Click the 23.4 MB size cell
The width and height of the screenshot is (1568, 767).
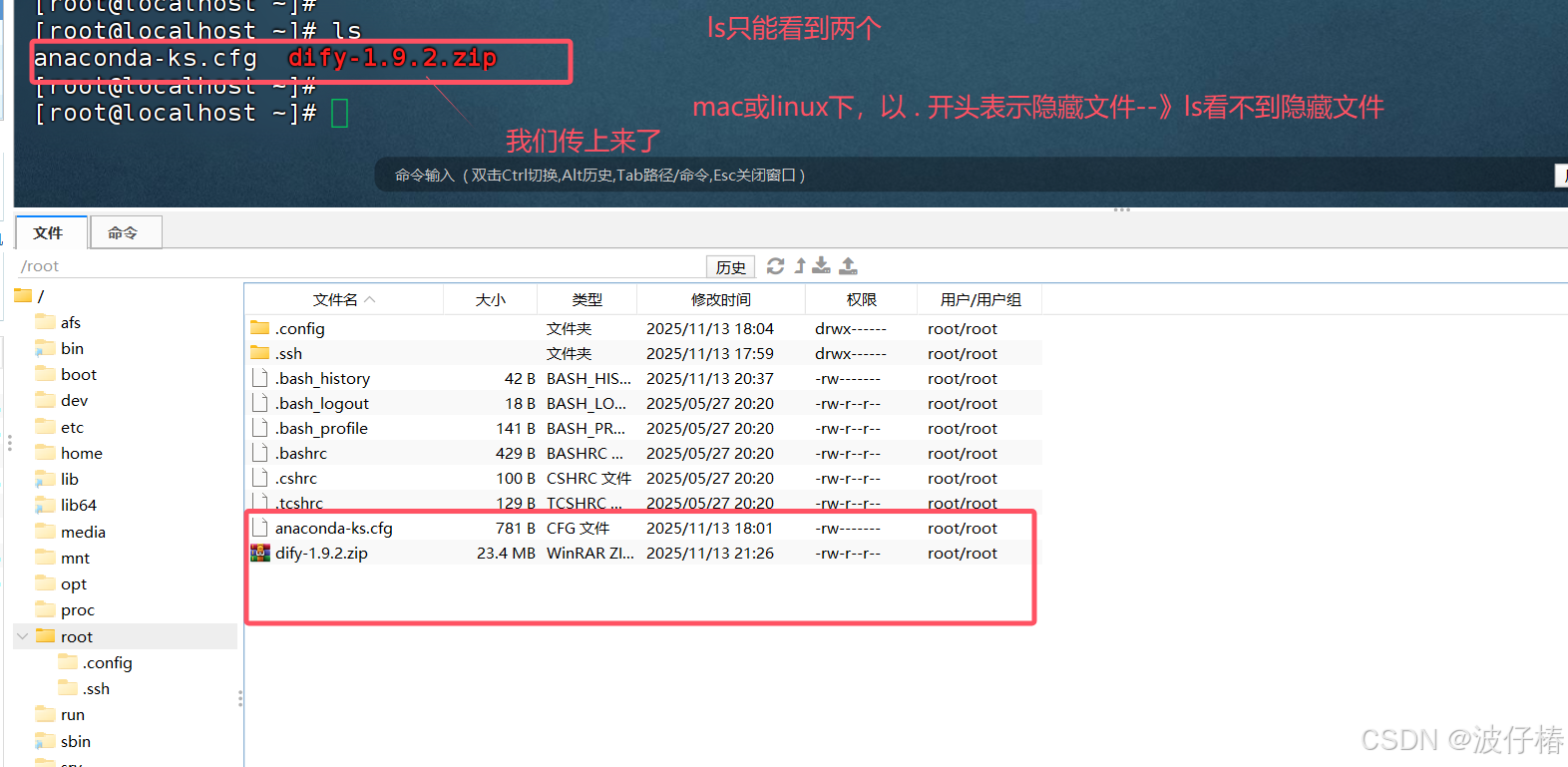click(x=506, y=553)
